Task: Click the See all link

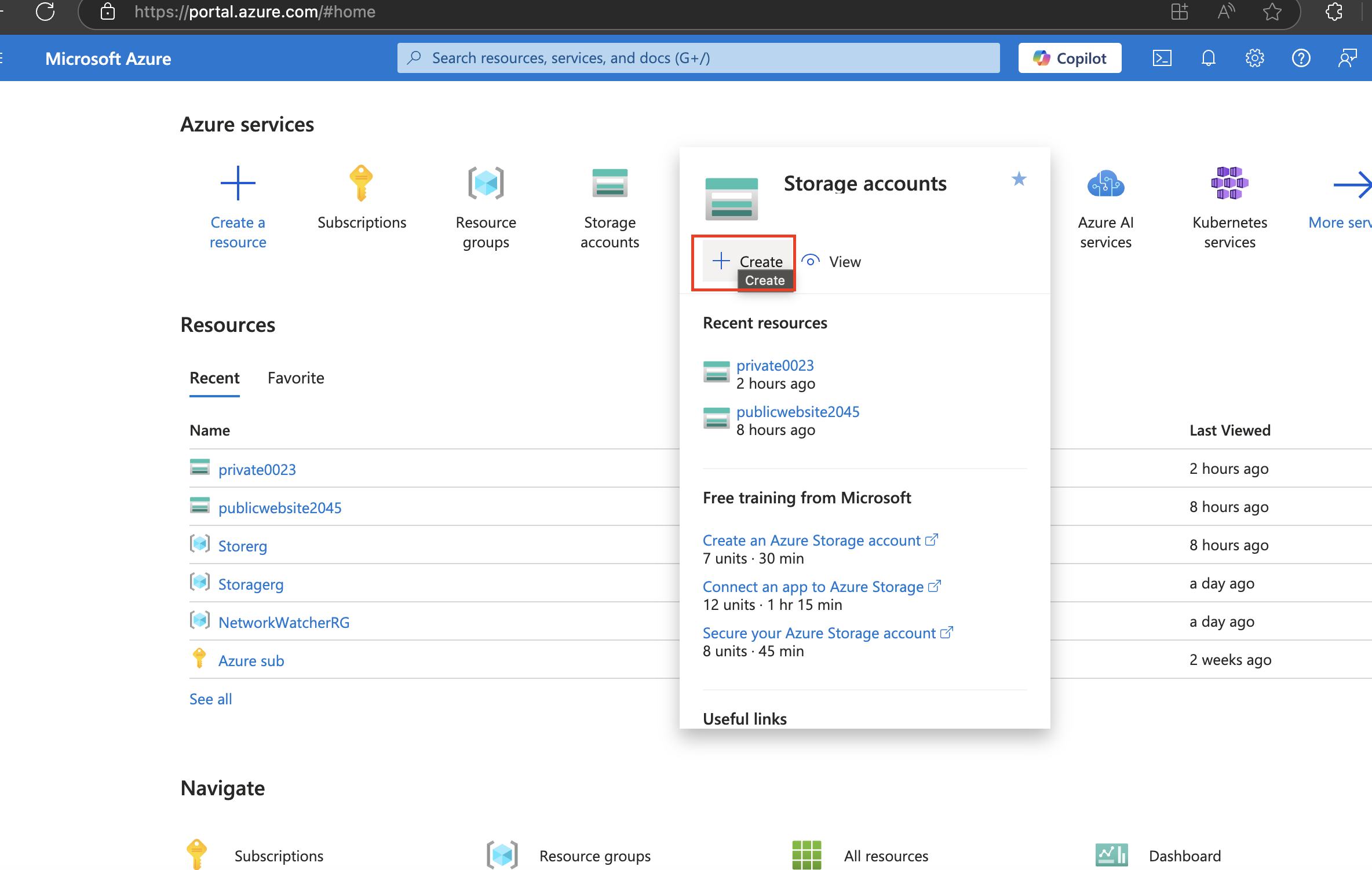Action: point(211,699)
